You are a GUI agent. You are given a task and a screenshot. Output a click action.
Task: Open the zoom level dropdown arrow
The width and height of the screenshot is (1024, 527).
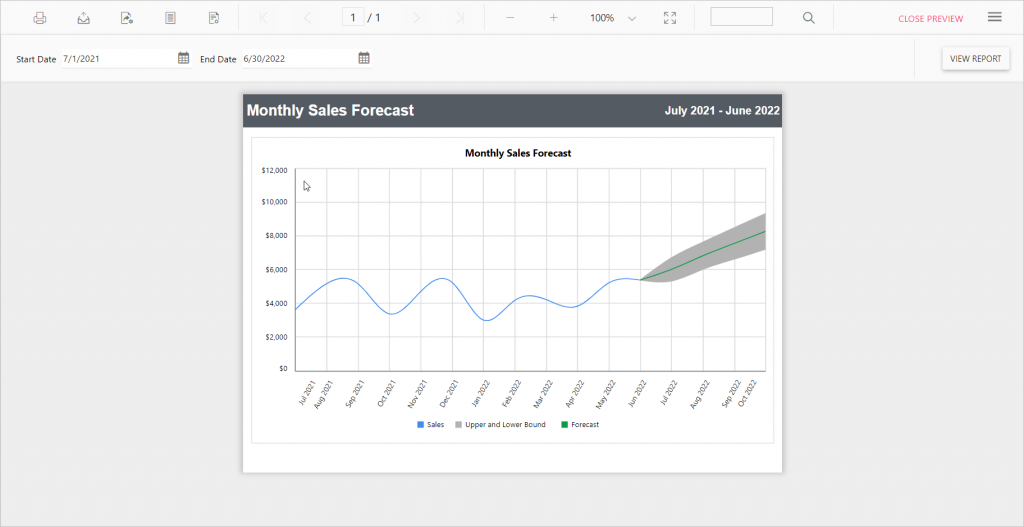(632, 19)
